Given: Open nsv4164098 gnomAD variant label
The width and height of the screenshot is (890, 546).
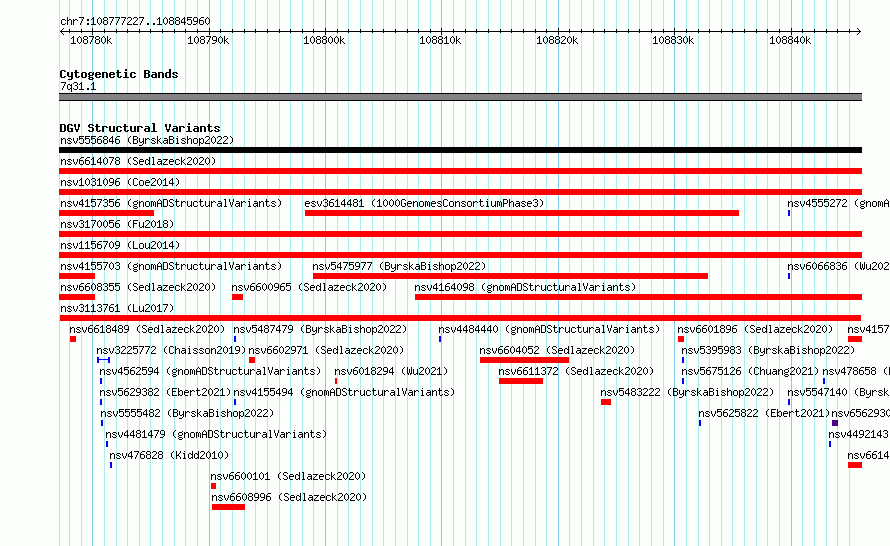Looking at the screenshot, I should pos(525,287).
